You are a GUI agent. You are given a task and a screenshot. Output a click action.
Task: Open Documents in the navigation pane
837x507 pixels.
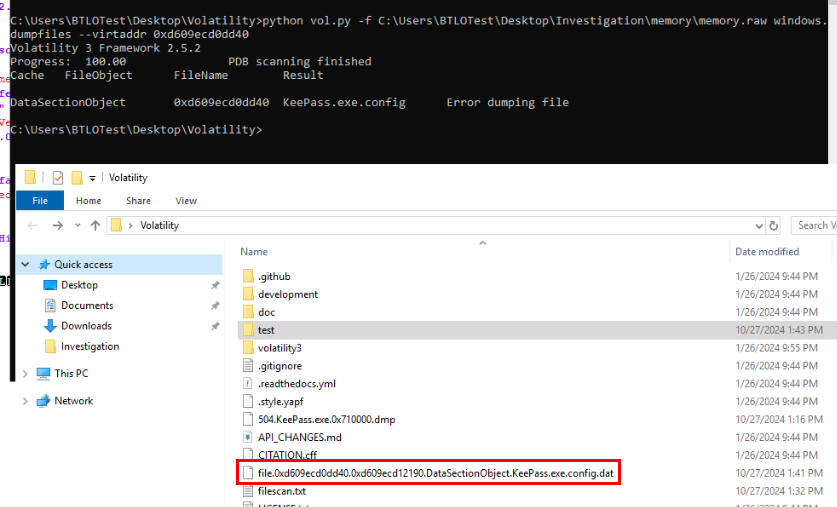coord(87,305)
